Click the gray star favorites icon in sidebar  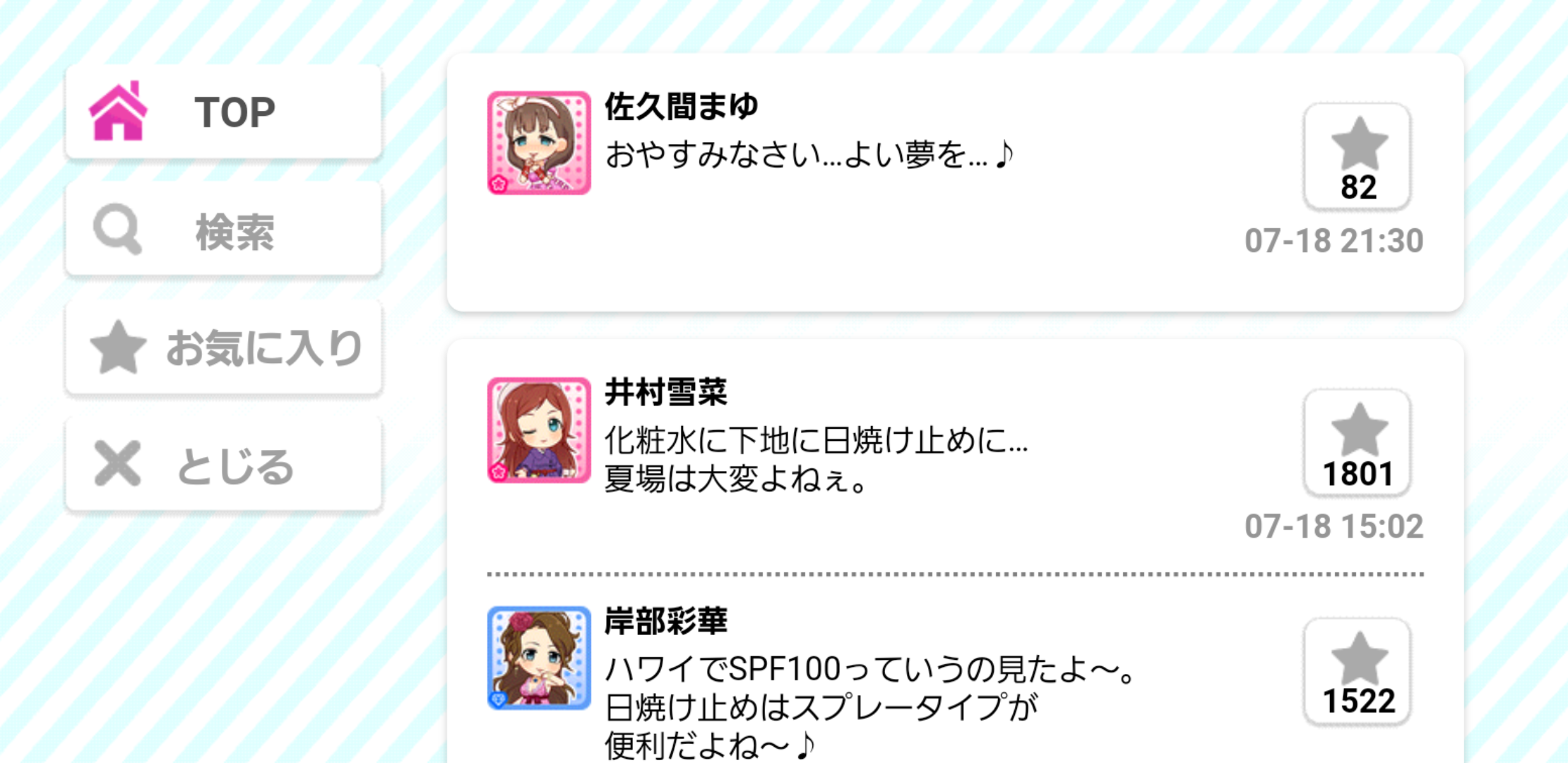coord(118,346)
